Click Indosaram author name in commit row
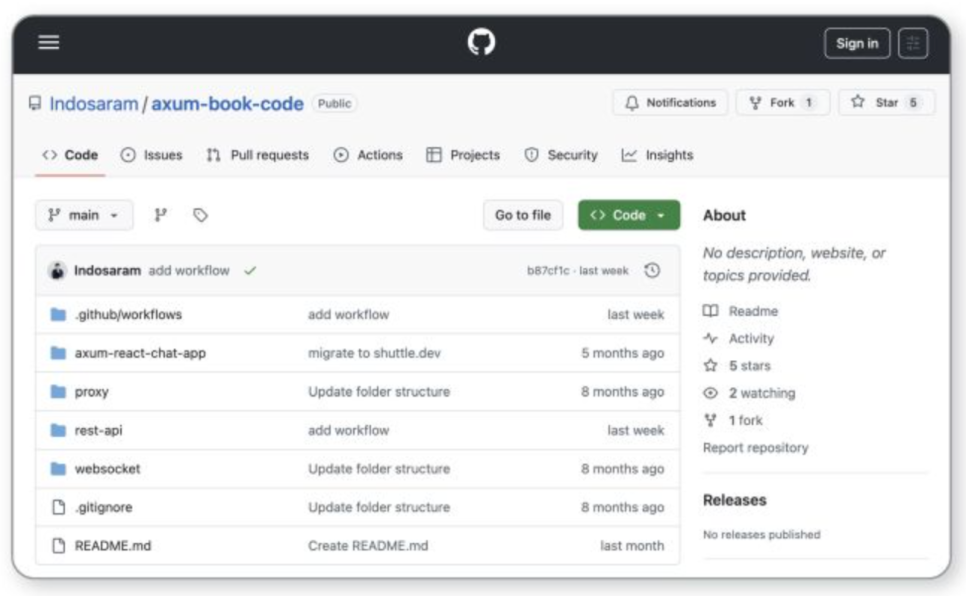Viewport: 966px width, 596px height. 107,271
